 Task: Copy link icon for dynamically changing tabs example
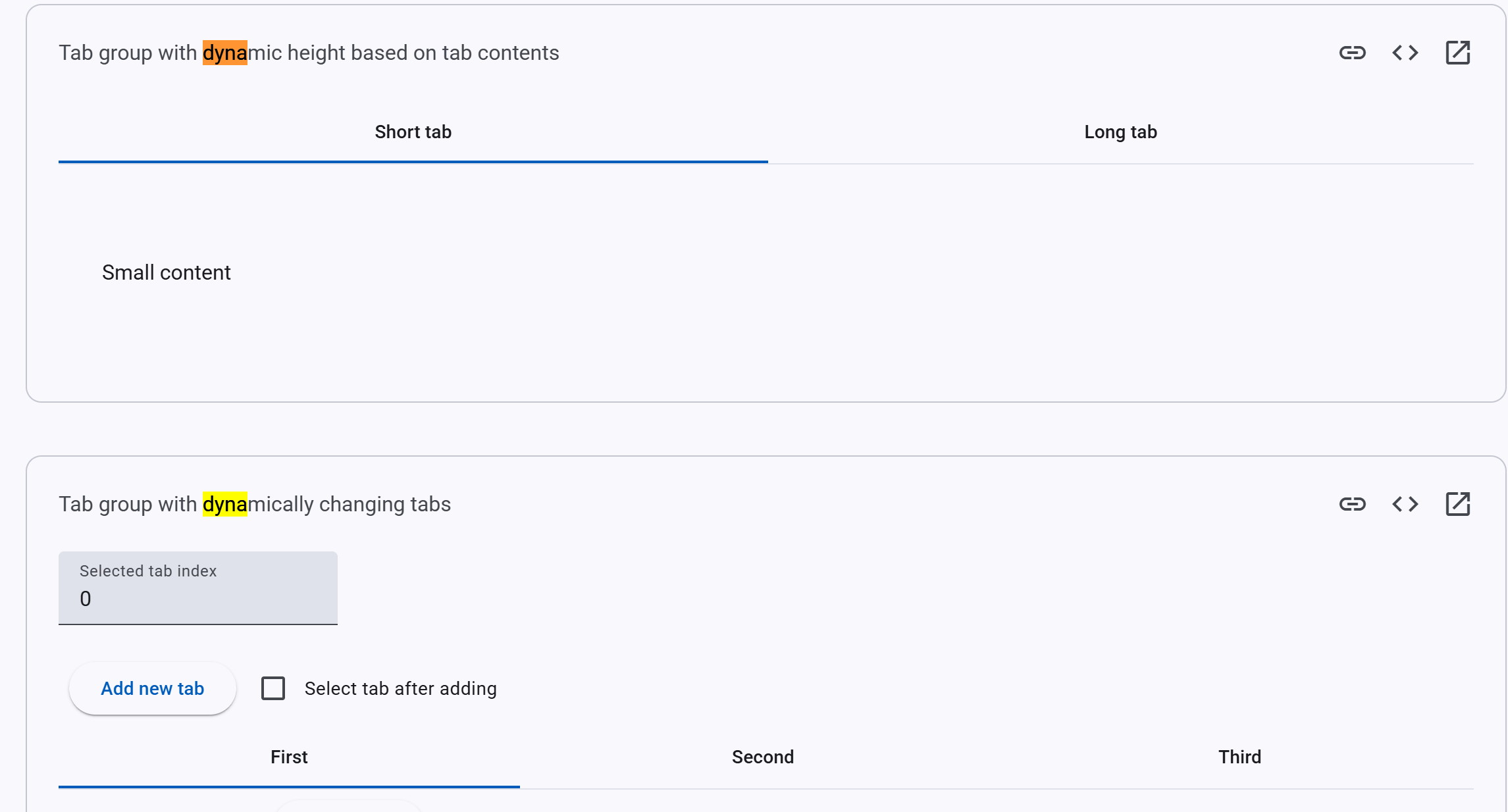(1352, 504)
